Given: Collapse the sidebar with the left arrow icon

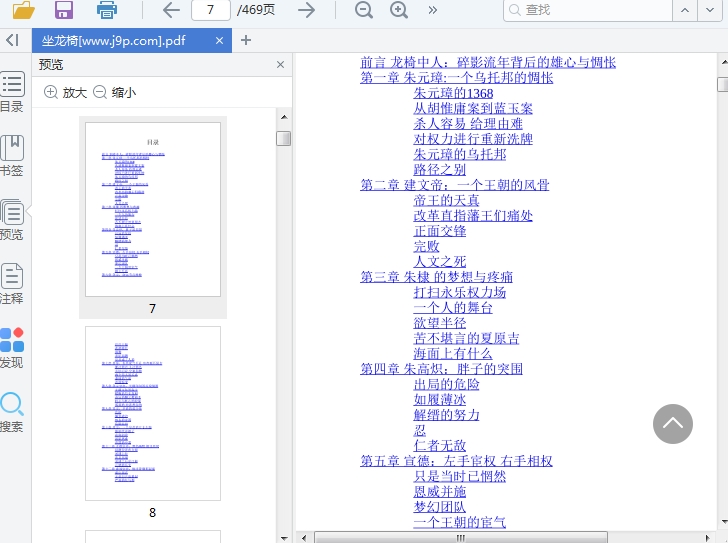Looking at the screenshot, I should pos(13,40).
